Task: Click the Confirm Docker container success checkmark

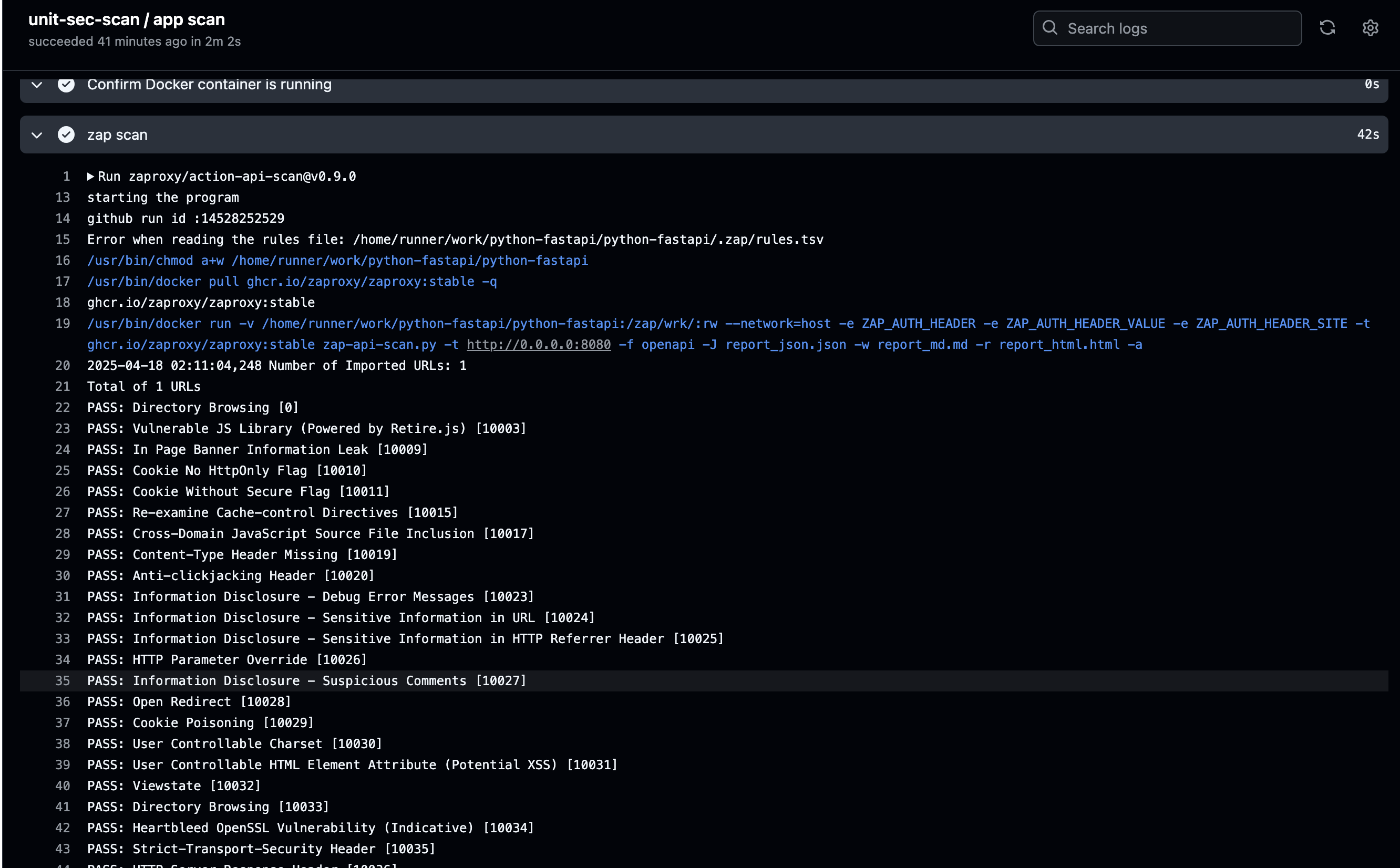Action: click(x=66, y=85)
